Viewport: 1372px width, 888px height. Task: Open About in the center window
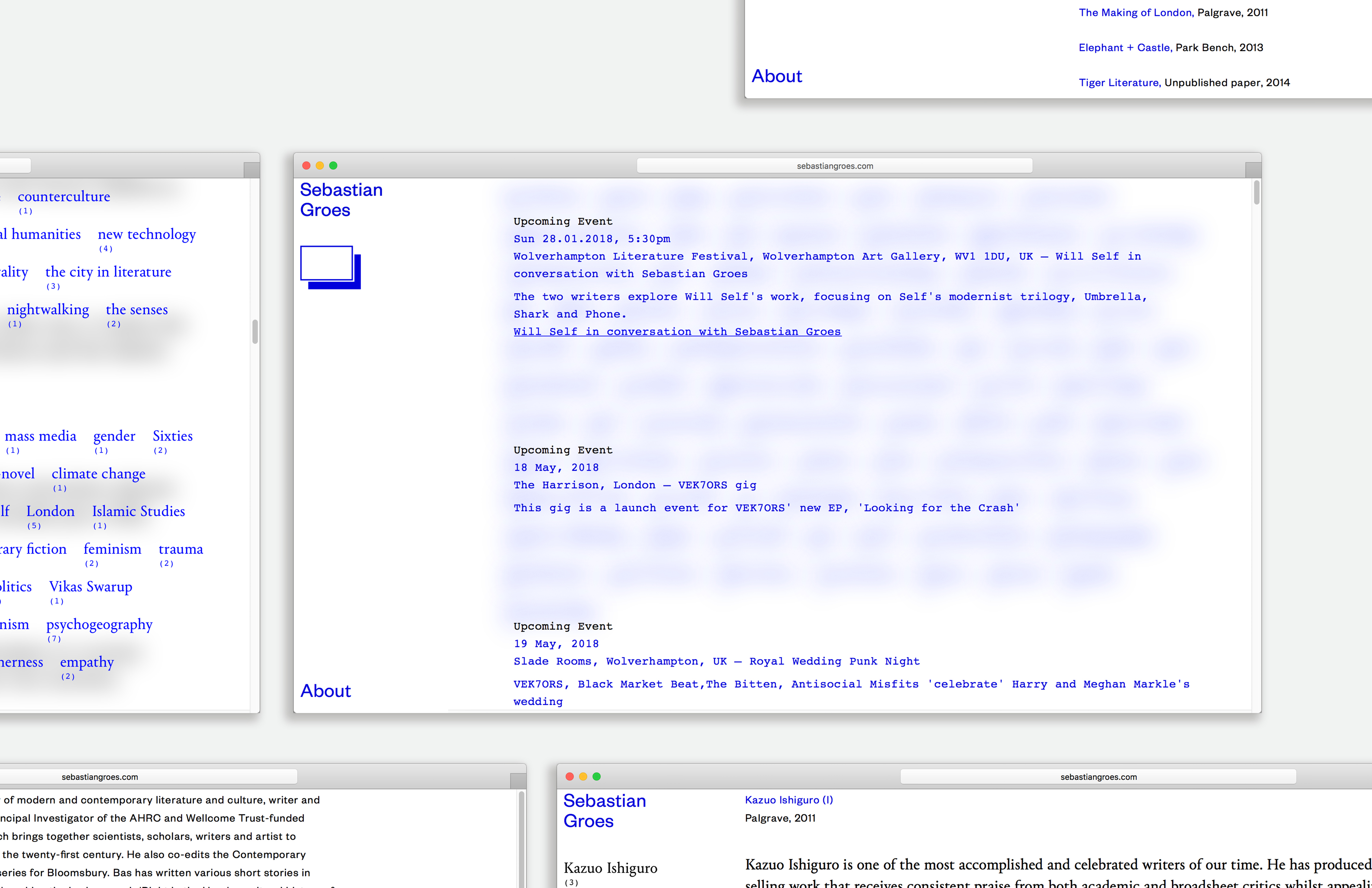[x=326, y=691]
